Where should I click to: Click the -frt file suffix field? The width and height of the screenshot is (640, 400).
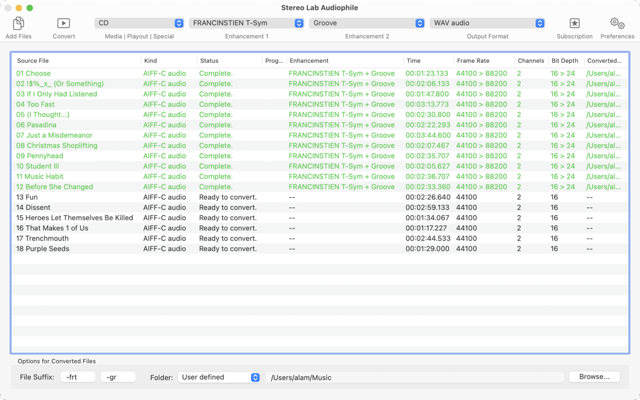pos(77,377)
